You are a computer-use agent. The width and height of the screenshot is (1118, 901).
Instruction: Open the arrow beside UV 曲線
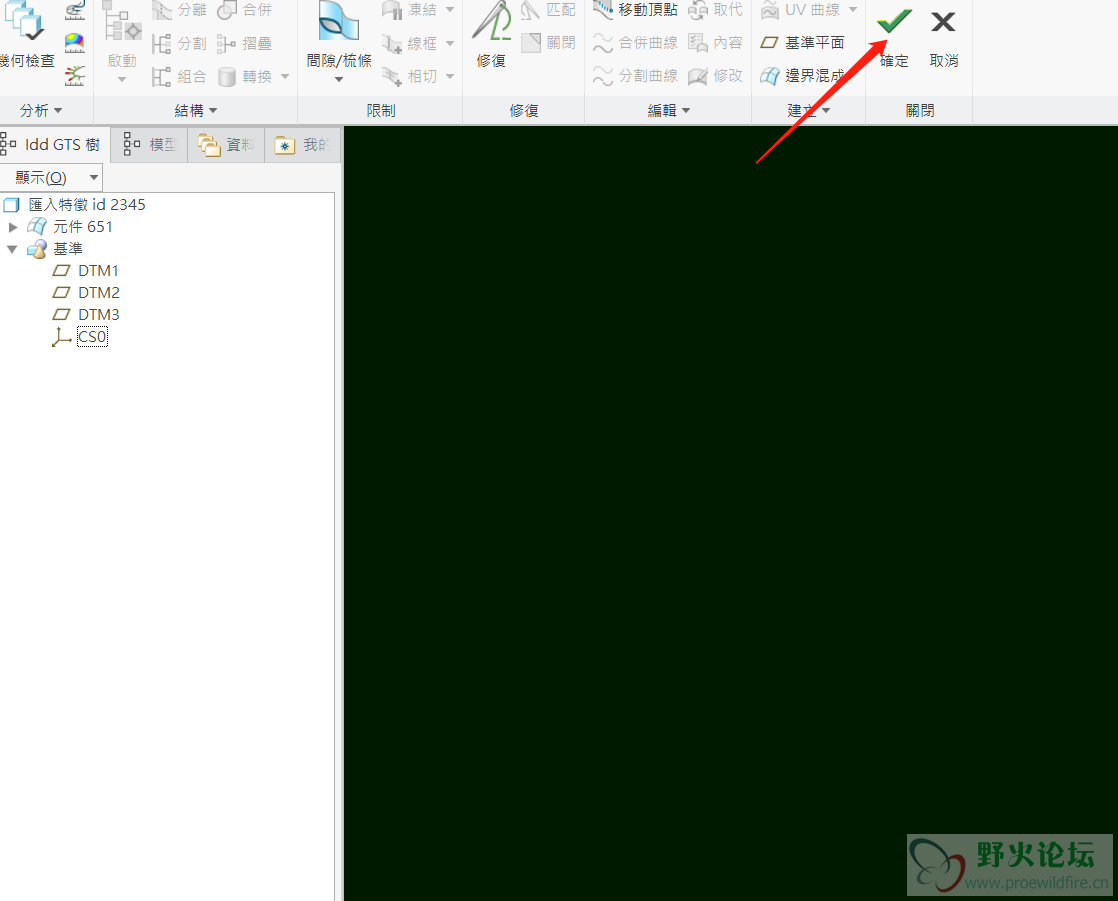[853, 10]
